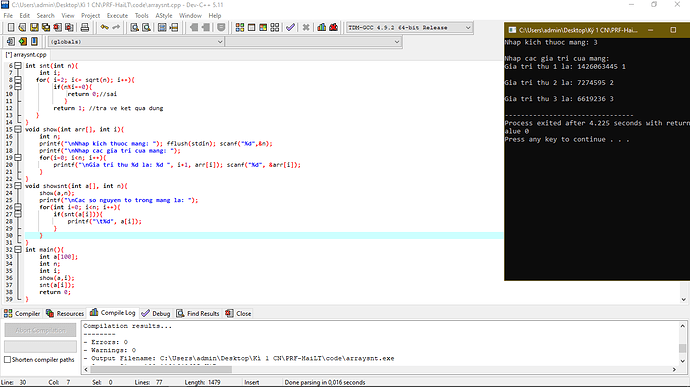
Task: Click the Redo toolbar arrow
Action: coord(116,27)
